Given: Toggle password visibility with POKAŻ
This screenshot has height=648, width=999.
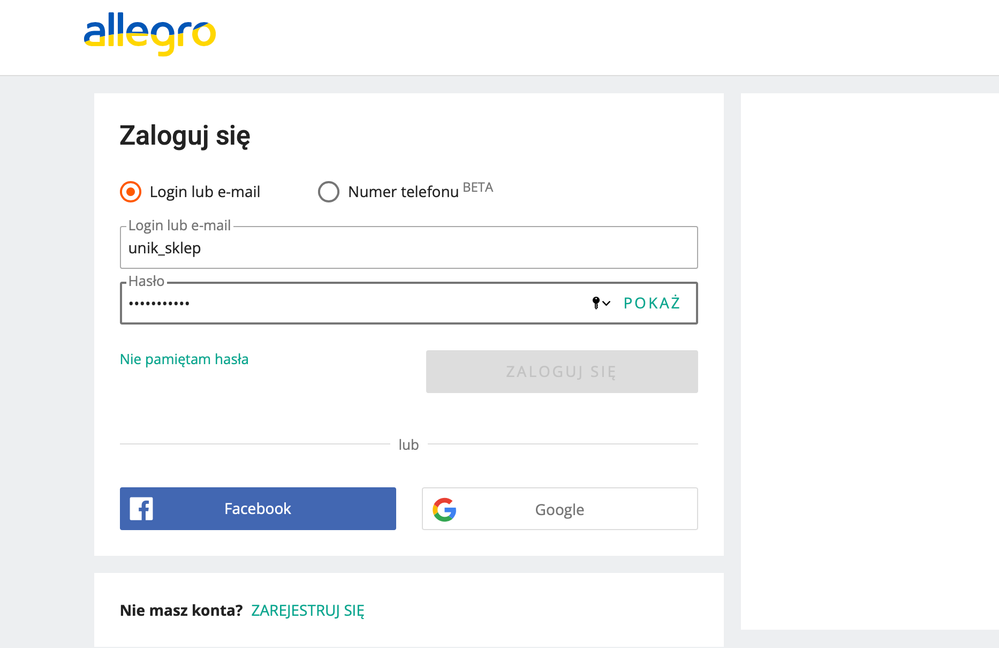Looking at the screenshot, I should pyautogui.click(x=651, y=303).
